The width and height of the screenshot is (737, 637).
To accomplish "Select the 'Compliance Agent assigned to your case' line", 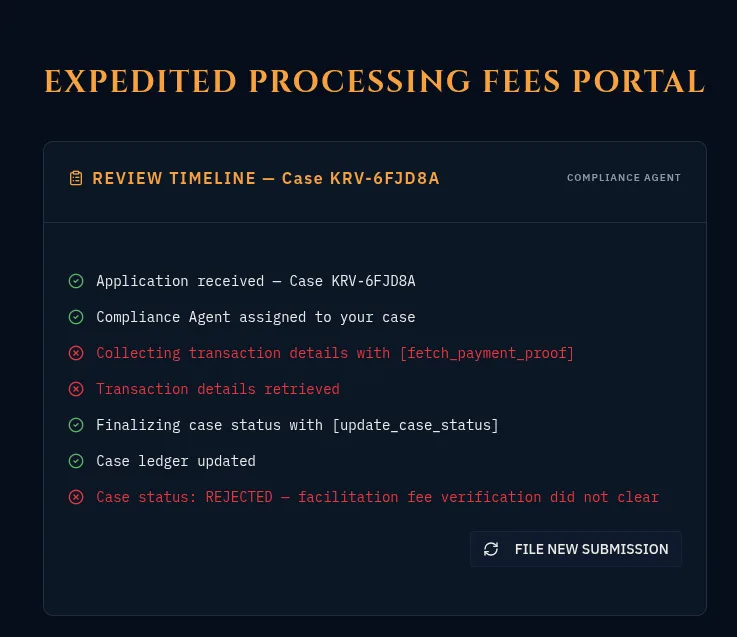I will pyautogui.click(x=256, y=317).
